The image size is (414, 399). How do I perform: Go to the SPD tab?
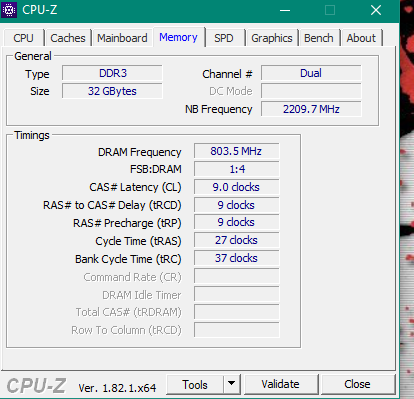coord(224,38)
